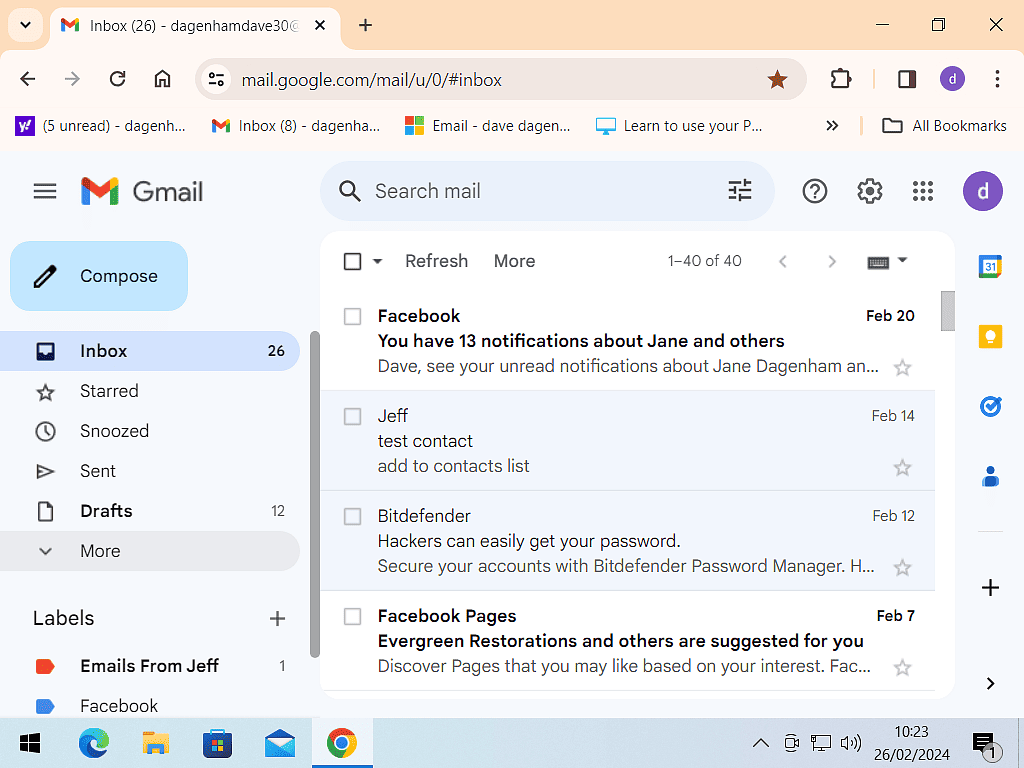Open the input tools keyboard dropdown
Viewport: 1024px width, 768px height.
(x=902, y=261)
